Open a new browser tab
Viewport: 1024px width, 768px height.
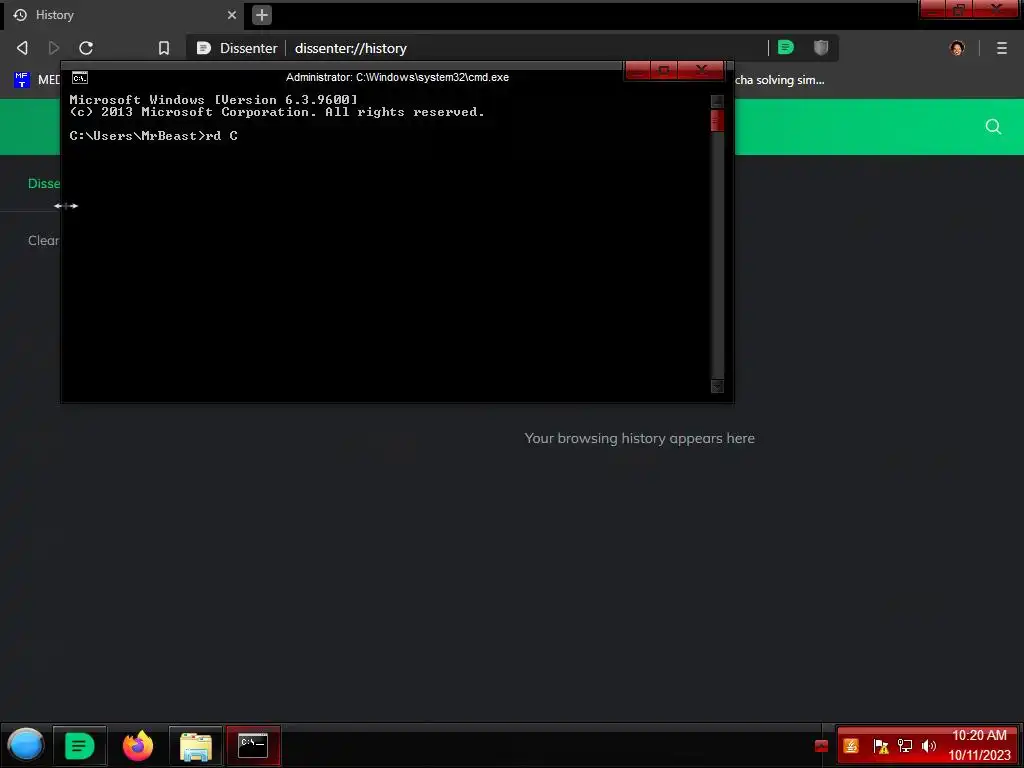click(262, 15)
